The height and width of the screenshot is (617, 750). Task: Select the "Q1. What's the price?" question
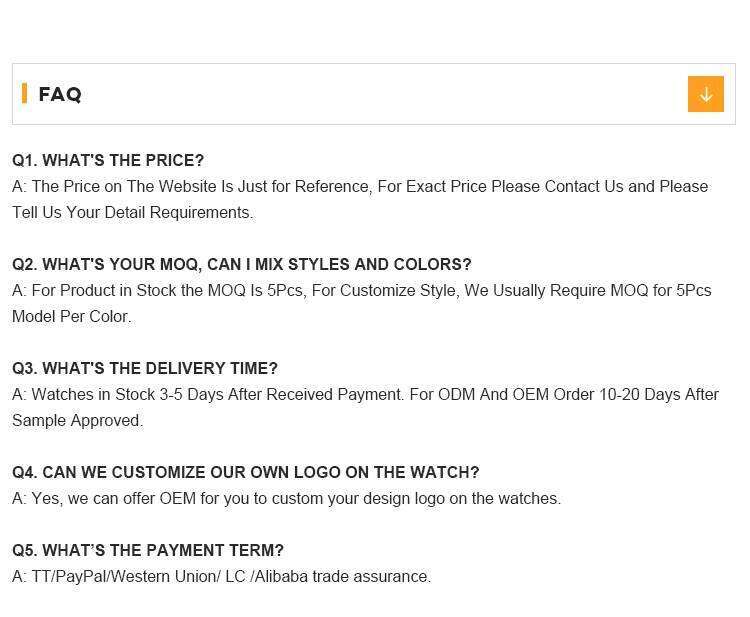pyautogui.click(x=108, y=160)
